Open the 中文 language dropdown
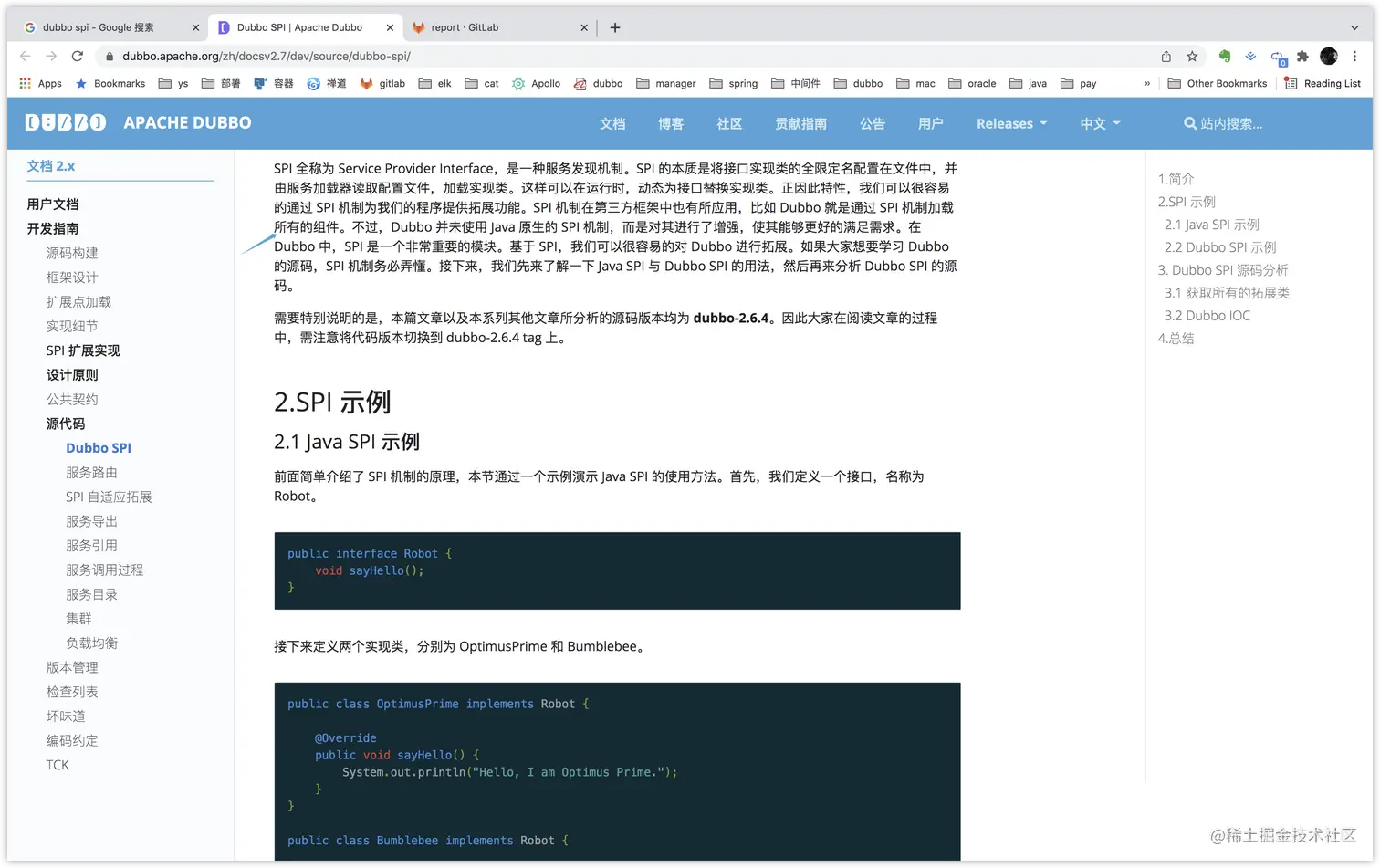This screenshot has height=868, width=1380. click(1100, 123)
